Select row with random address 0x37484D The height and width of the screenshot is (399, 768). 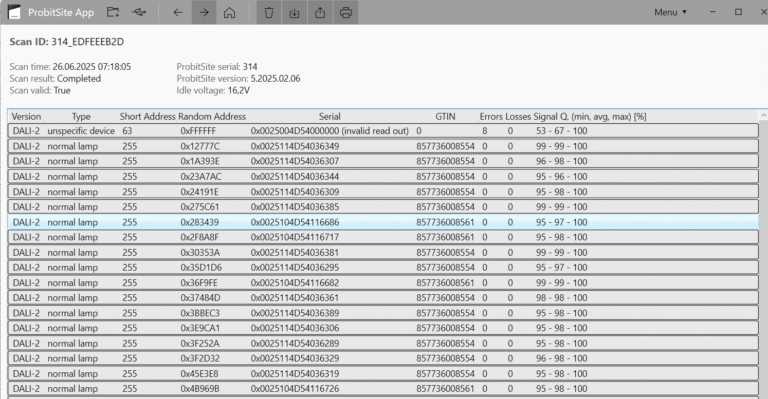[383, 298]
